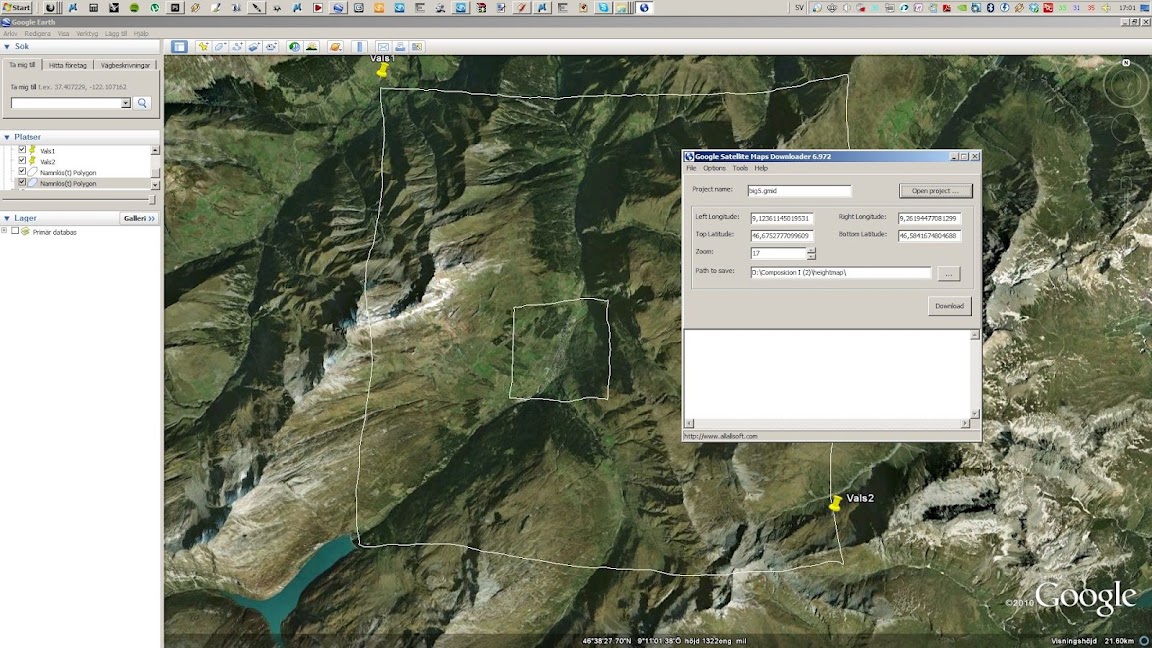This screenshot has width=1152, height=648.
Task: Click the Add Placemark pushpin icon
Action: tap(203, 46)
